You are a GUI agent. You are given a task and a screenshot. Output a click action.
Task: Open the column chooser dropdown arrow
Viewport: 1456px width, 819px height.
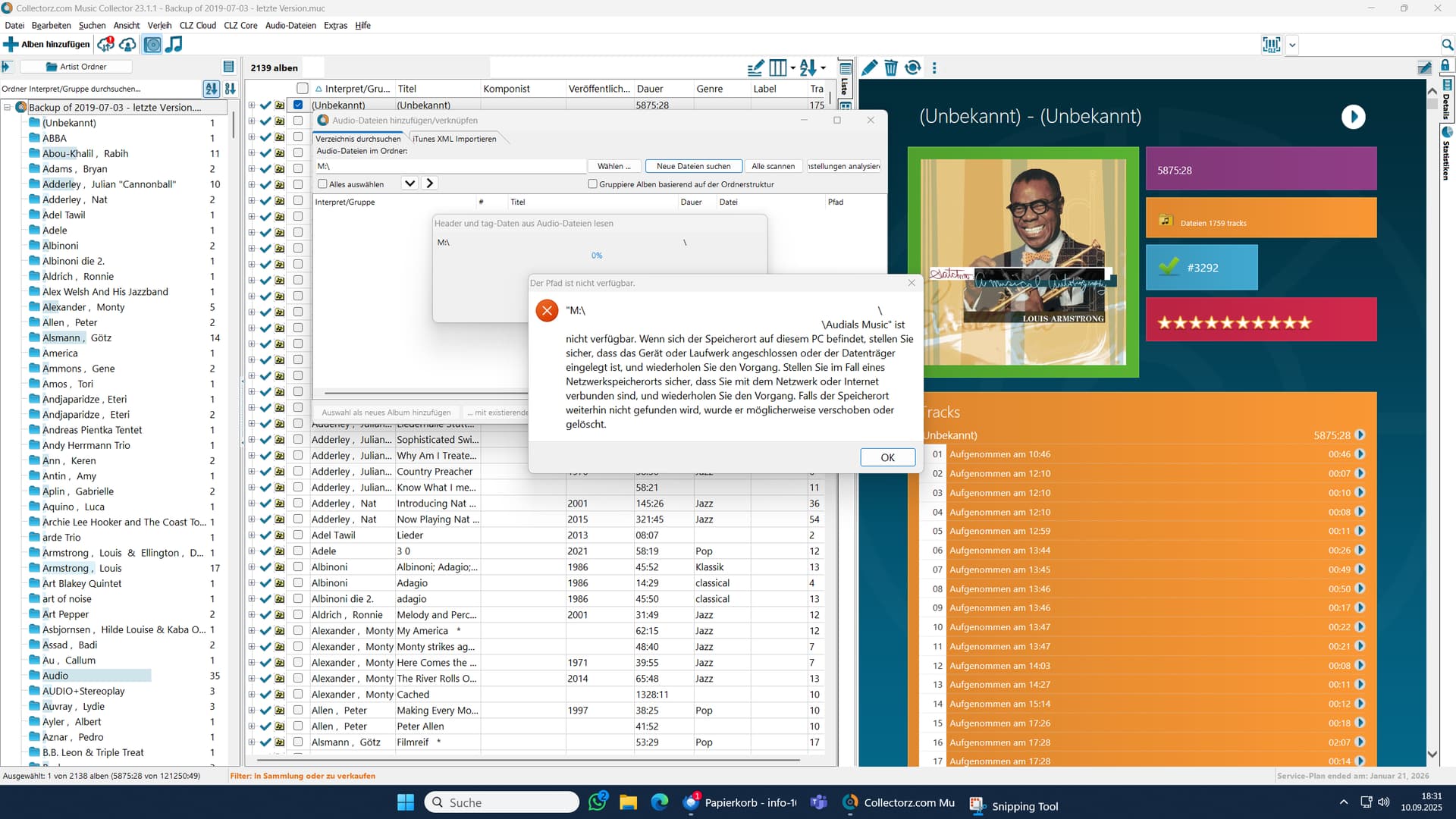click(x=793, y=68)
